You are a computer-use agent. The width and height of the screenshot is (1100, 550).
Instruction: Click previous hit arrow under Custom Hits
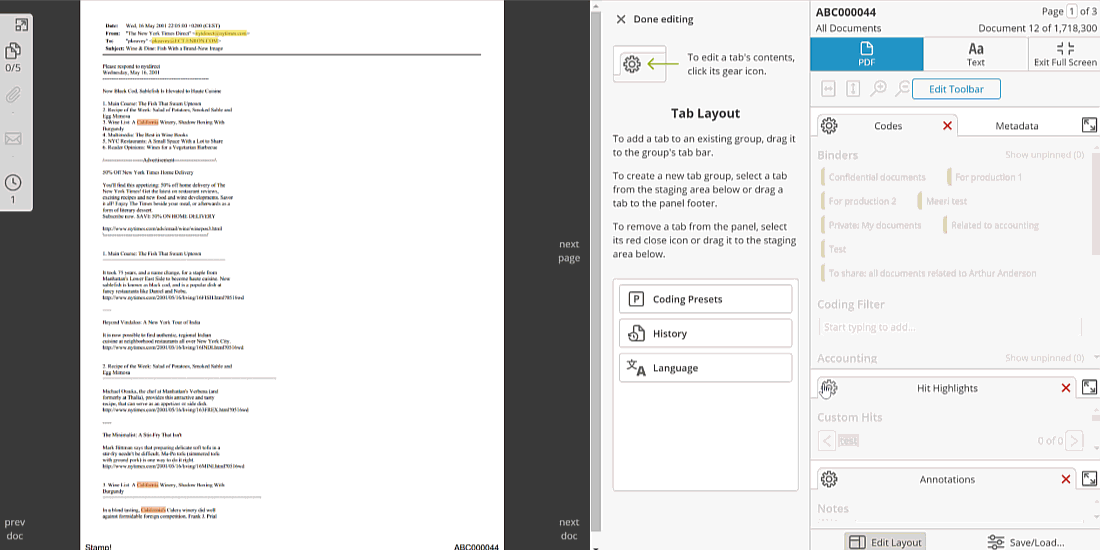click(x=827, y=441)
